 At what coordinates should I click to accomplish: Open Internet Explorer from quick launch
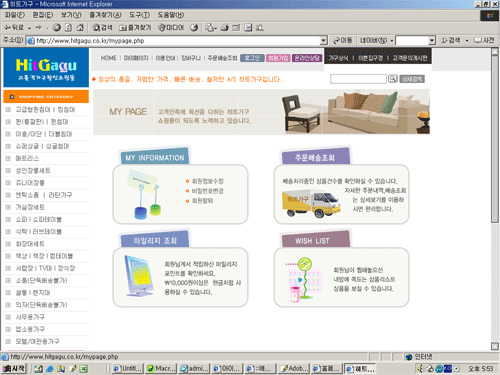tap(50, 369)
